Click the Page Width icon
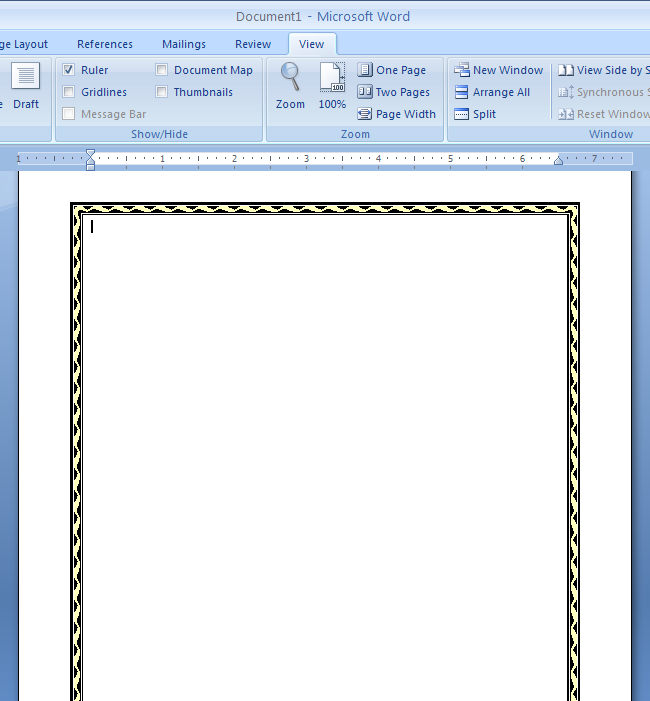The width and height of the screenshot is (650, 701). (365, 114)
